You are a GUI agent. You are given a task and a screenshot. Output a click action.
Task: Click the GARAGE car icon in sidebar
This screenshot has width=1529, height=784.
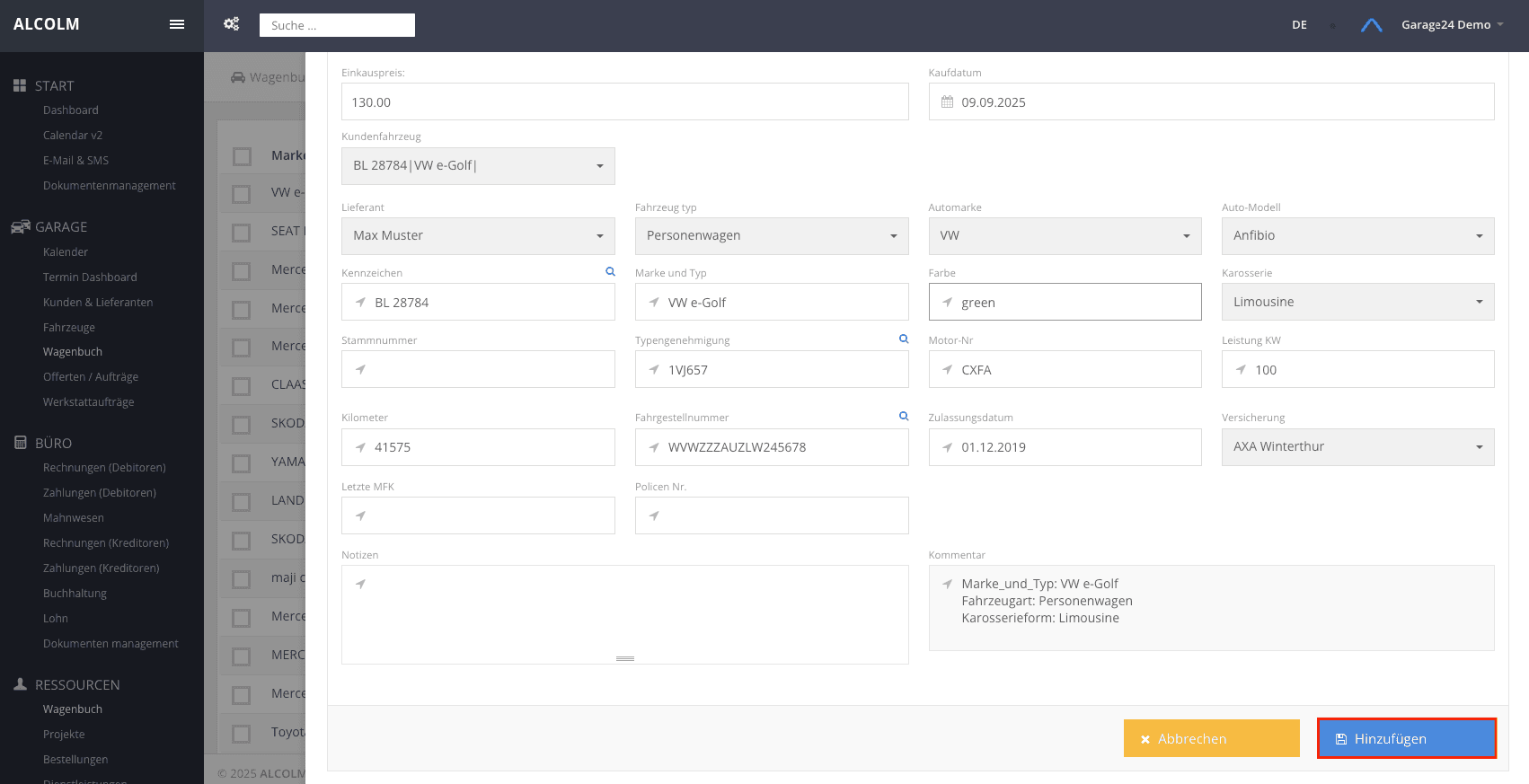[20, 226]
